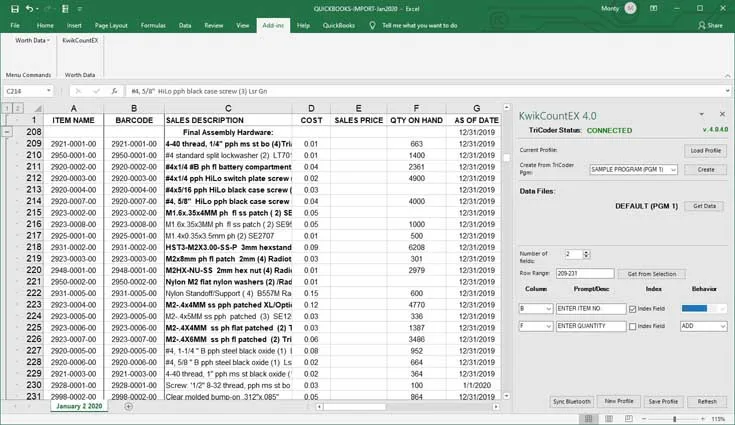
Task: Click the Insert Function fx icon
Action: pos(114,91)
